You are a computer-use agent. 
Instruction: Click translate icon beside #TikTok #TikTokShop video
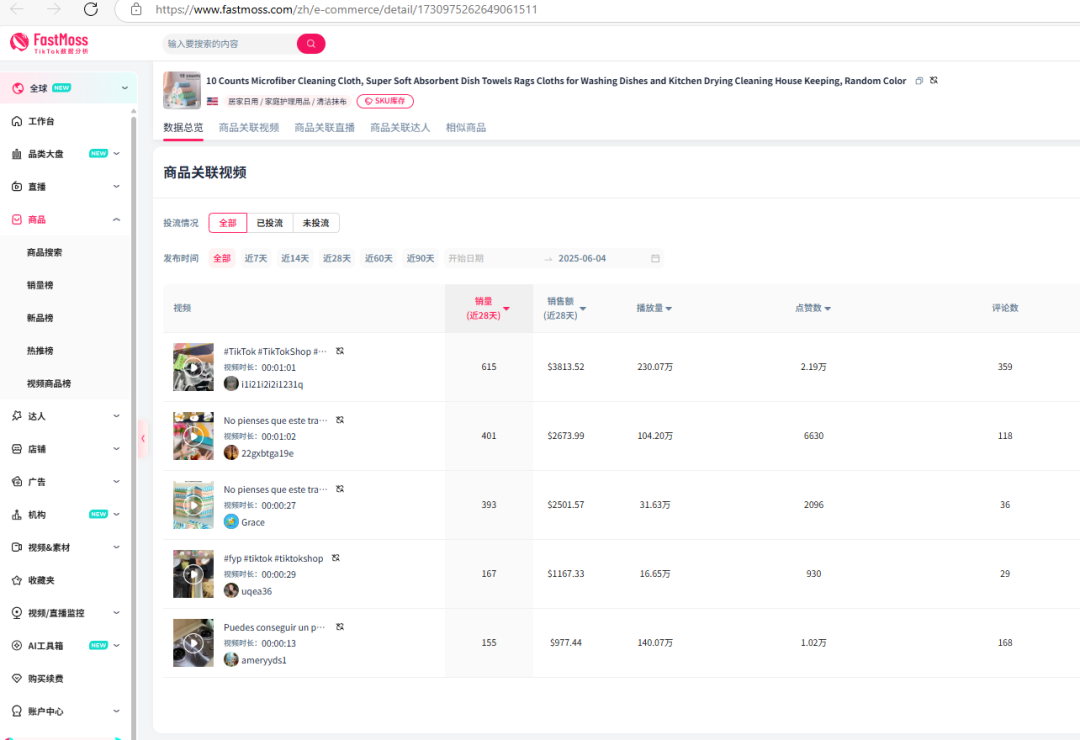click(340, 351)
